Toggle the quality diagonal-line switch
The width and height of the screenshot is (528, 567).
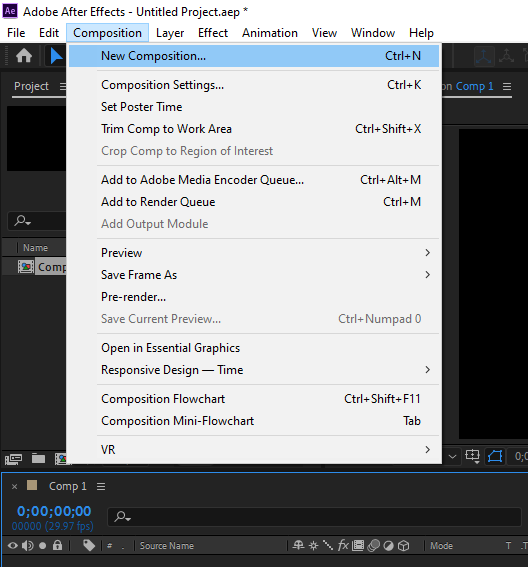[328, 545]
